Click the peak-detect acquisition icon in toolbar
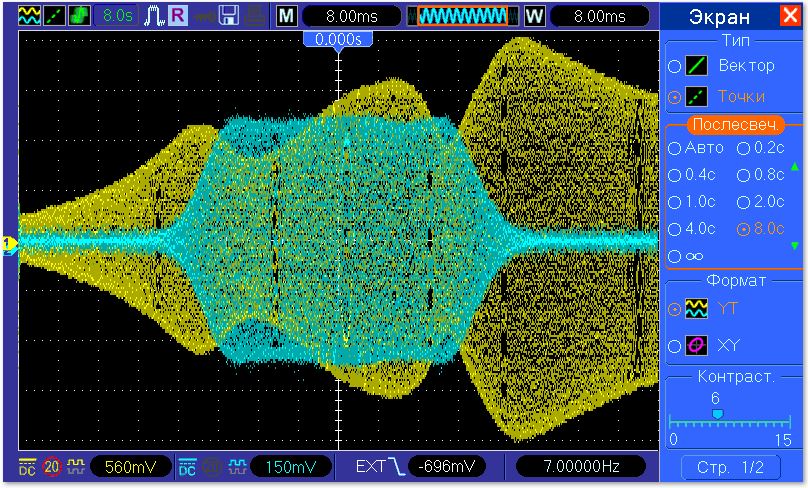Screen dimensions: 808x488 (x=154, y=16)
